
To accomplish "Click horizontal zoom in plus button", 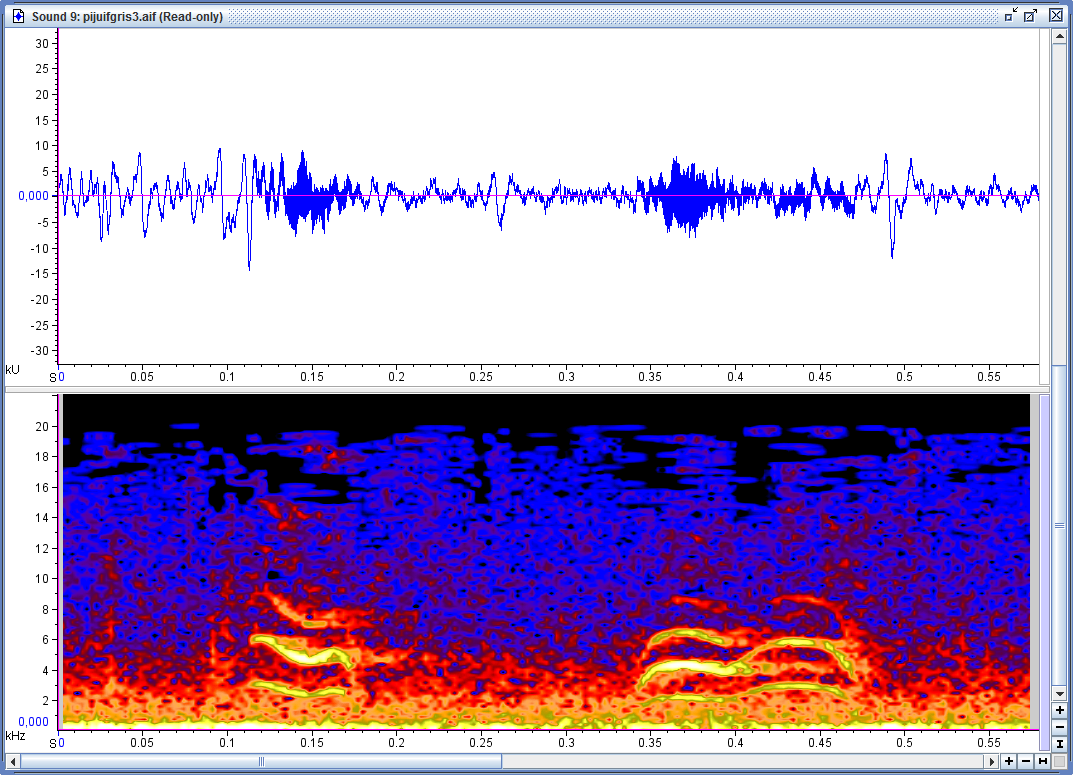I will pos(1009,762).
